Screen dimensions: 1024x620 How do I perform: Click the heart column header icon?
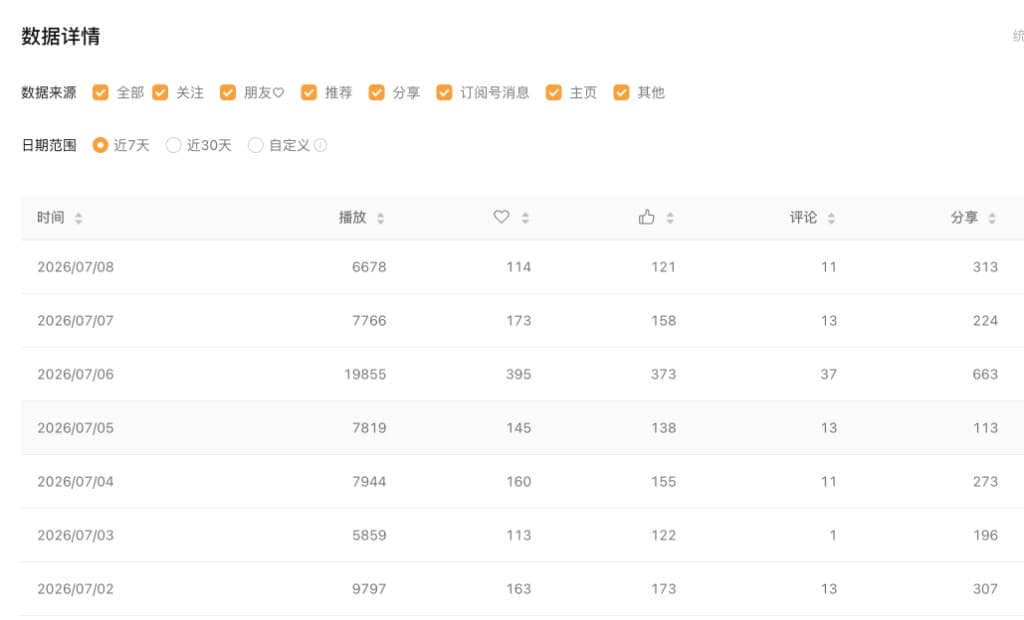tap(501, 216)
